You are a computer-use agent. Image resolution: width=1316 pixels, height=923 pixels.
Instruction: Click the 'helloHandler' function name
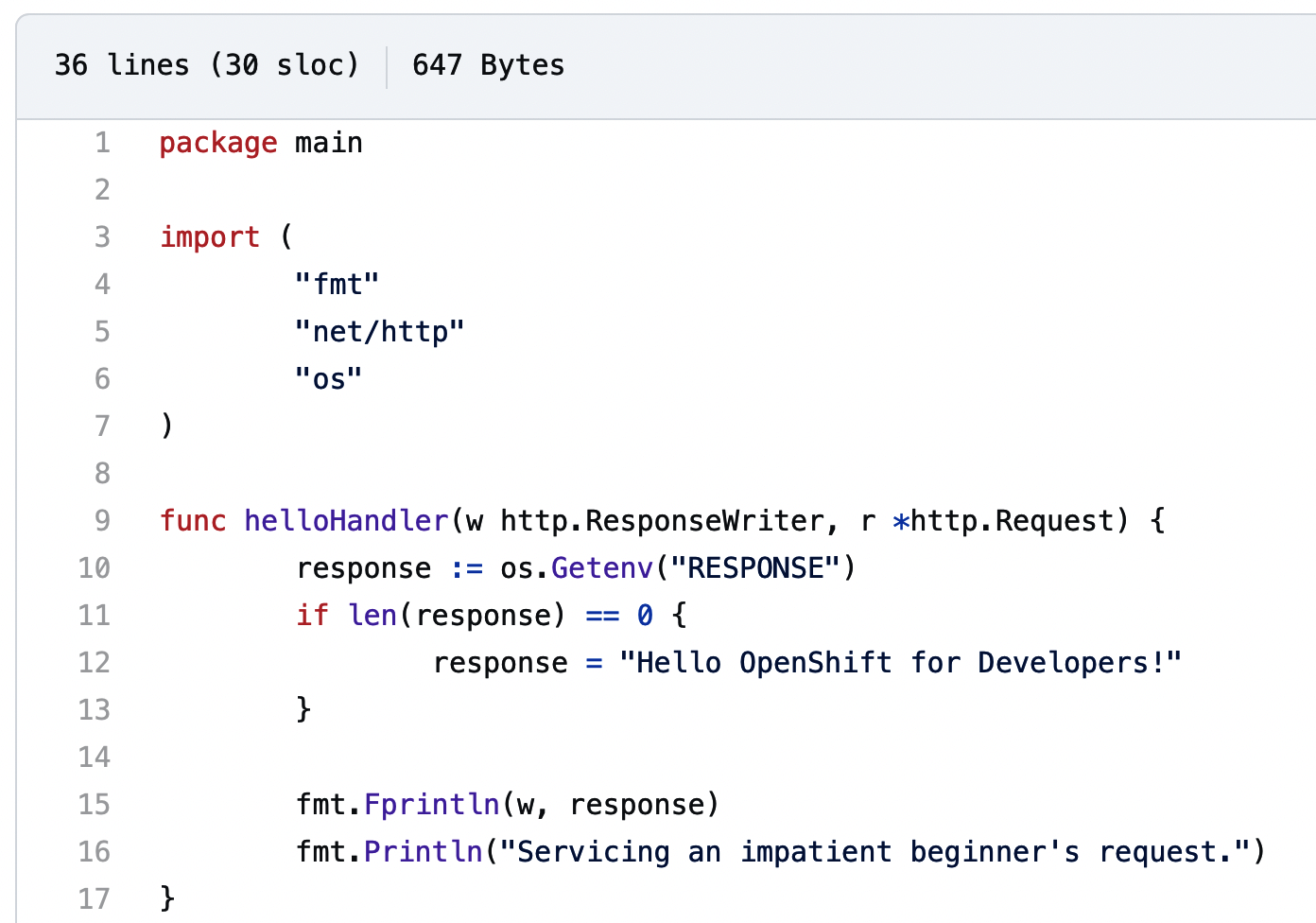coord(346,521)
